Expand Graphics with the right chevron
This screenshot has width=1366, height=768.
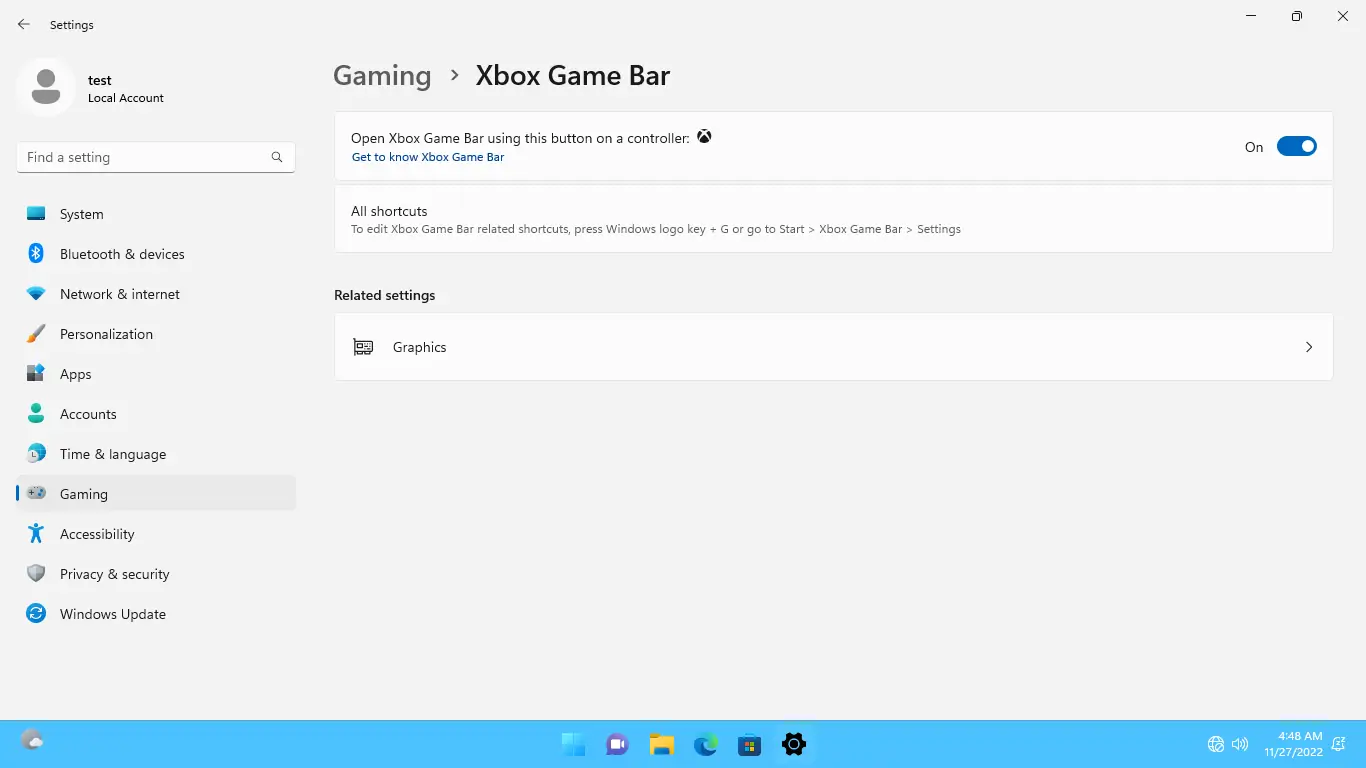click(x=1309, y=347)
